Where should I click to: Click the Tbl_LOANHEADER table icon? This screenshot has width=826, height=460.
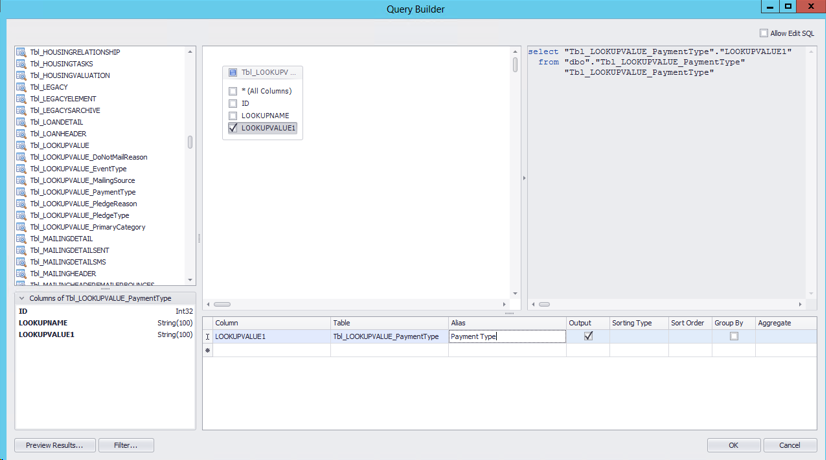point(21,134)
